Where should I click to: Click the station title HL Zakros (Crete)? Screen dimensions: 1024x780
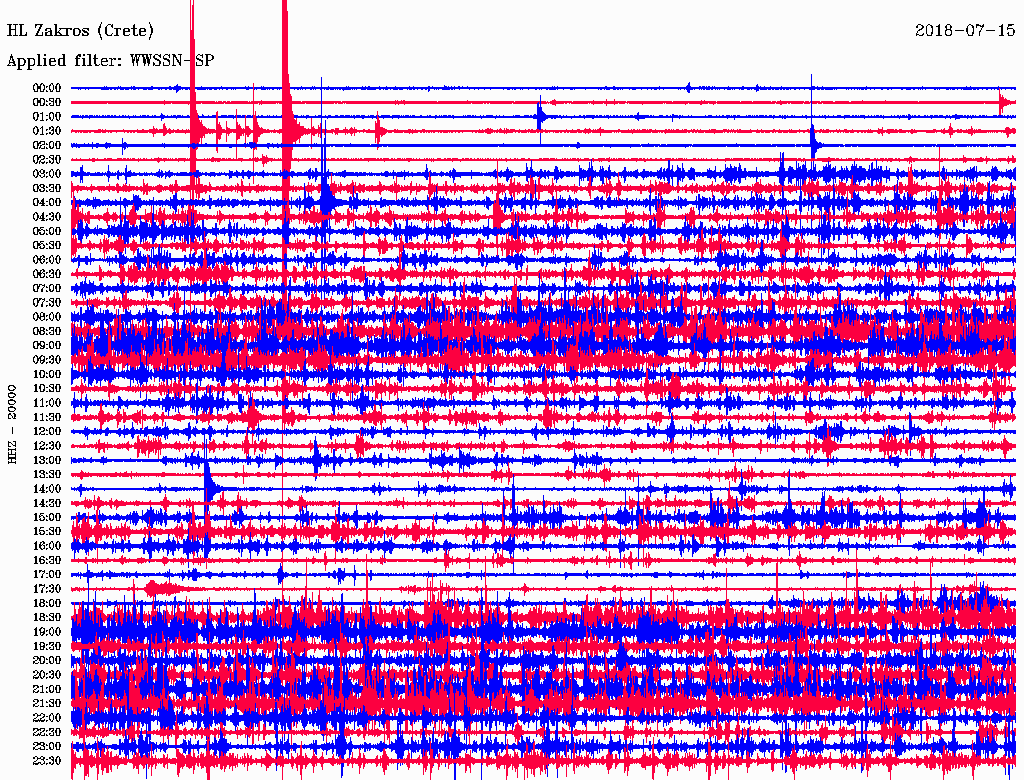point(80,31)
